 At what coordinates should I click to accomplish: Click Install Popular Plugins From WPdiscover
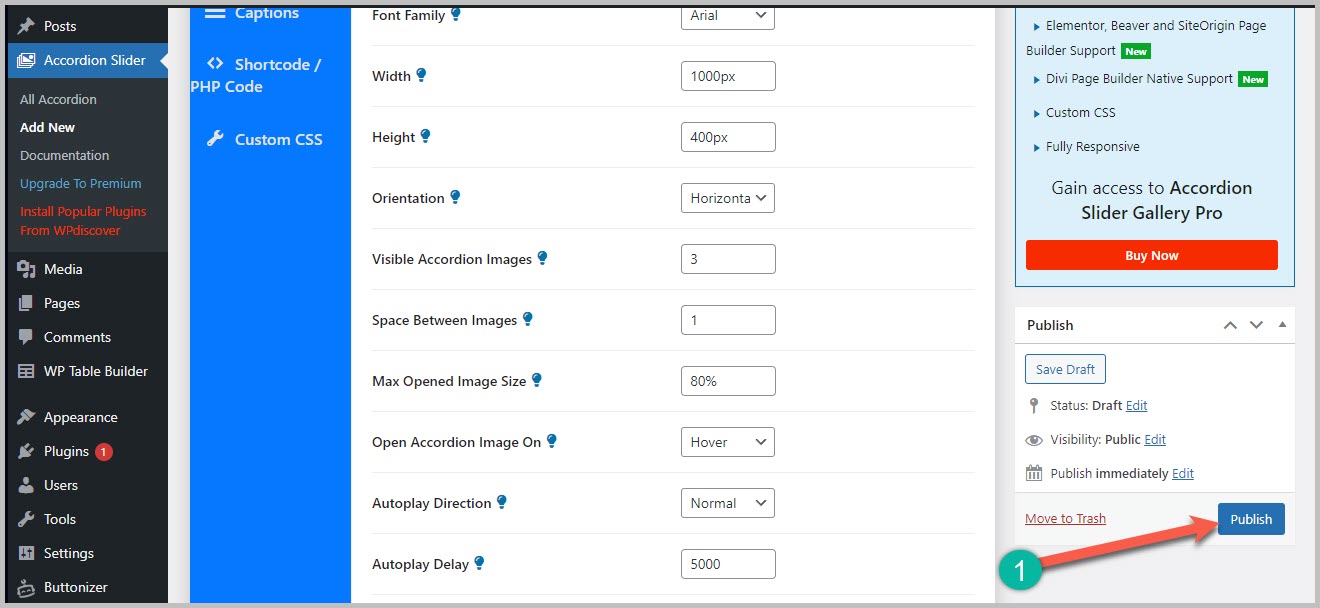click(x=83, y=221)
